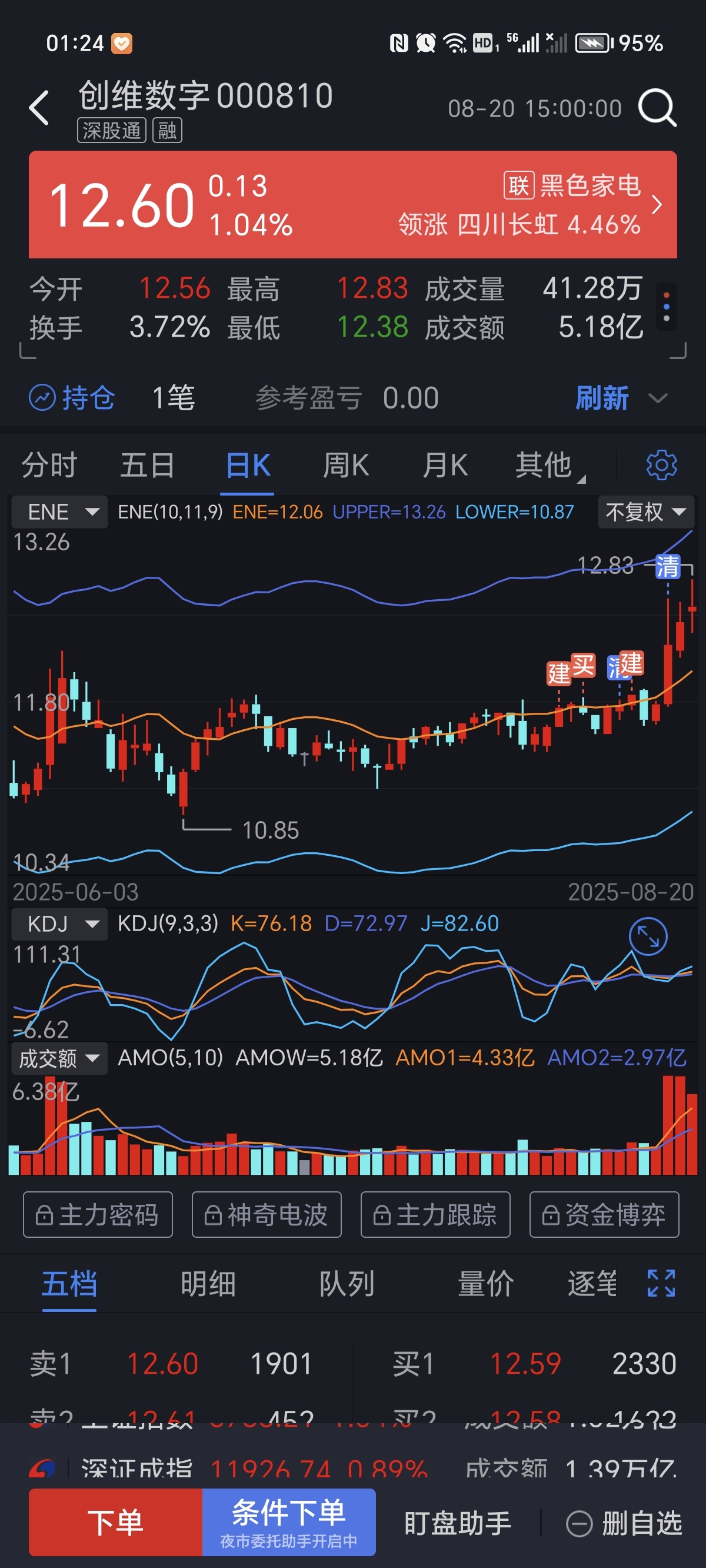
Task: Tap the red 下单 button
Action: pos(116,1522)
